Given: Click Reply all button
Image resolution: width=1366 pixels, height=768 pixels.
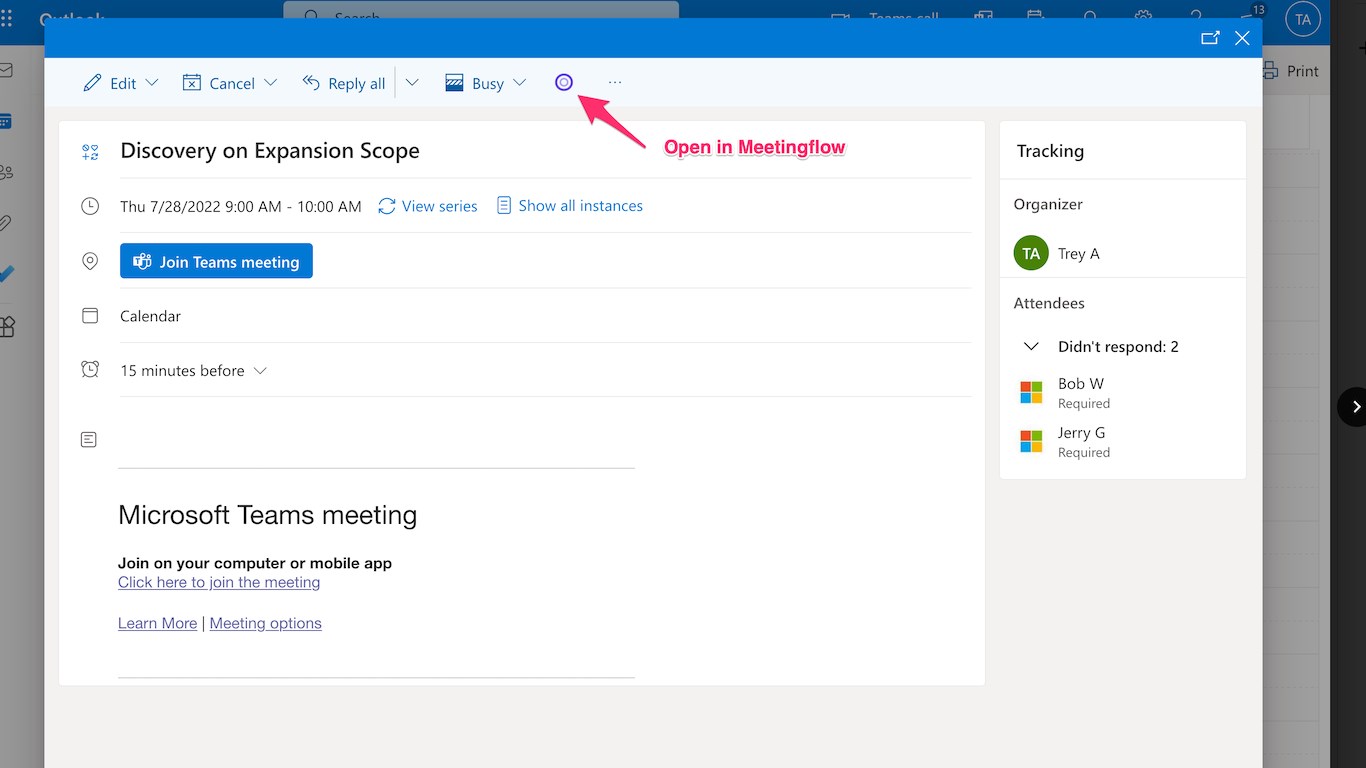Looking at the screenshot, I should click(x=344, y=83).
